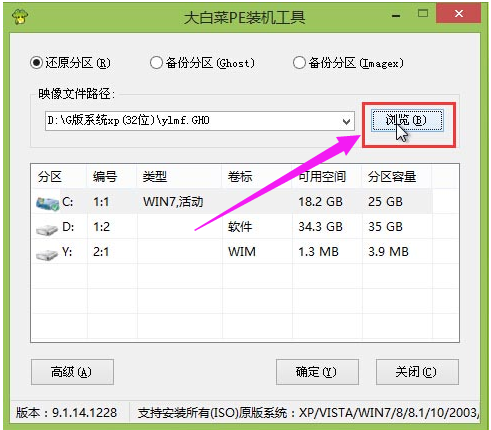Sort by the 分区 column header
The height and width of the screenshot is (430, 491).
point(59,176)
